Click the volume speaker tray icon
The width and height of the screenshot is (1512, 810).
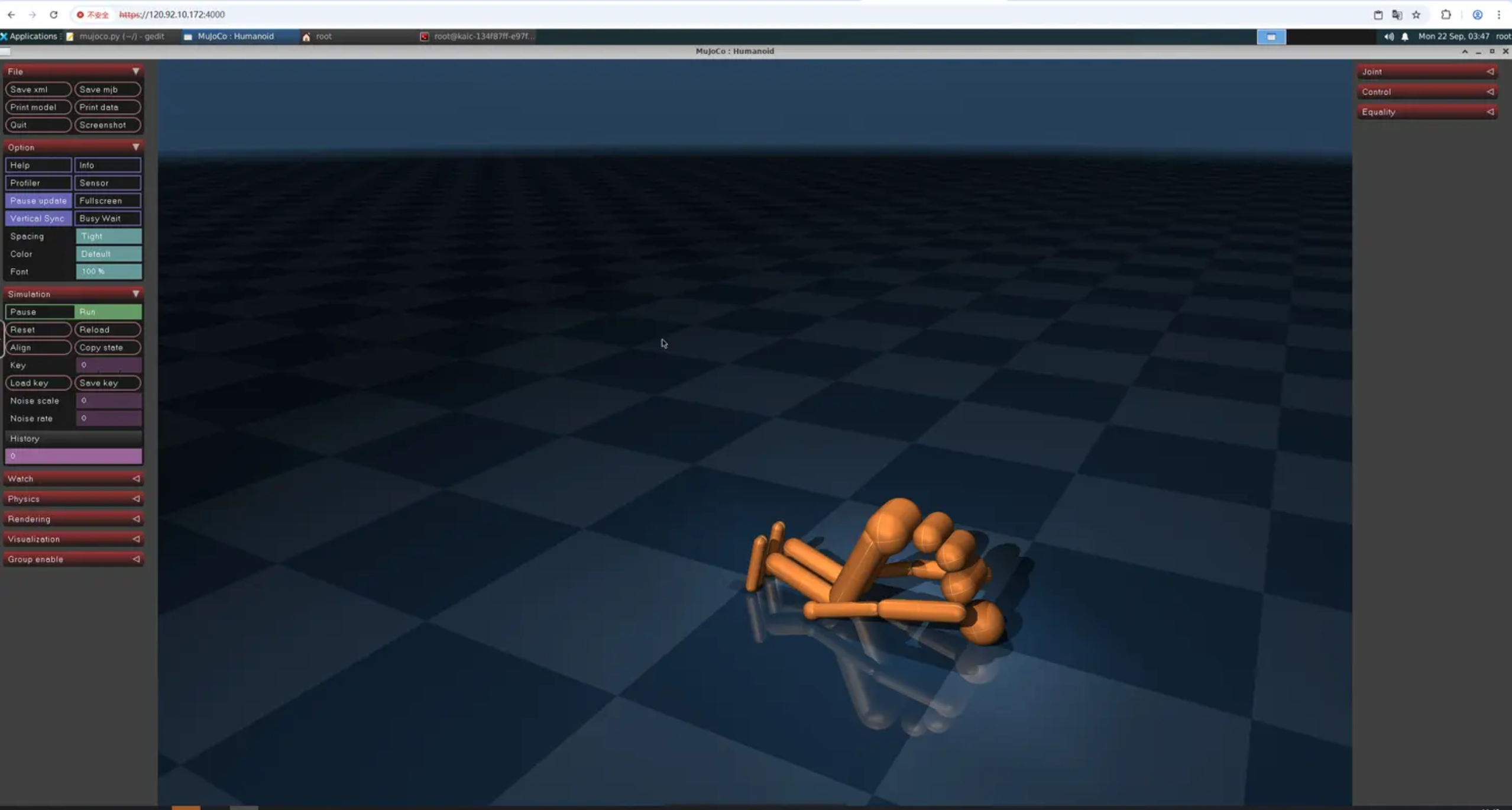tap(1388, 36)
